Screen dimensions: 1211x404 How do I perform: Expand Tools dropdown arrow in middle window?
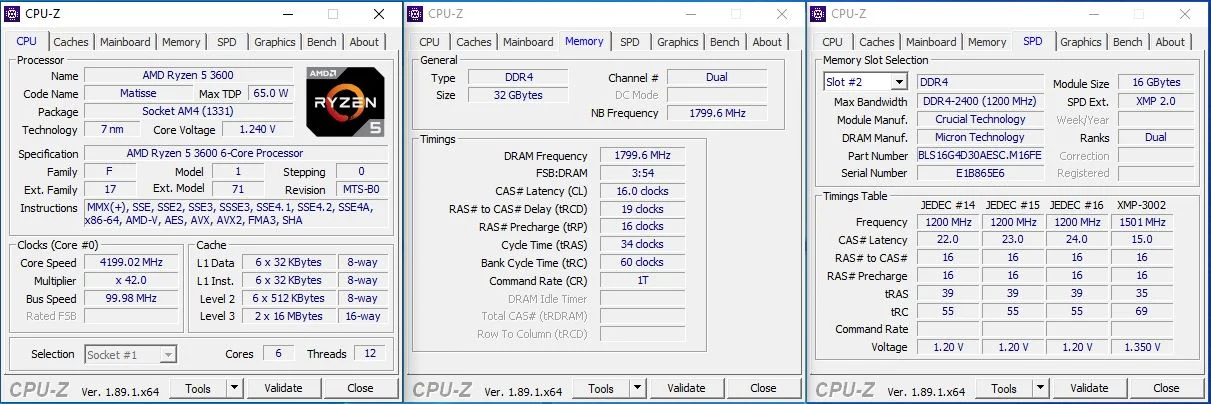point(637,388)
